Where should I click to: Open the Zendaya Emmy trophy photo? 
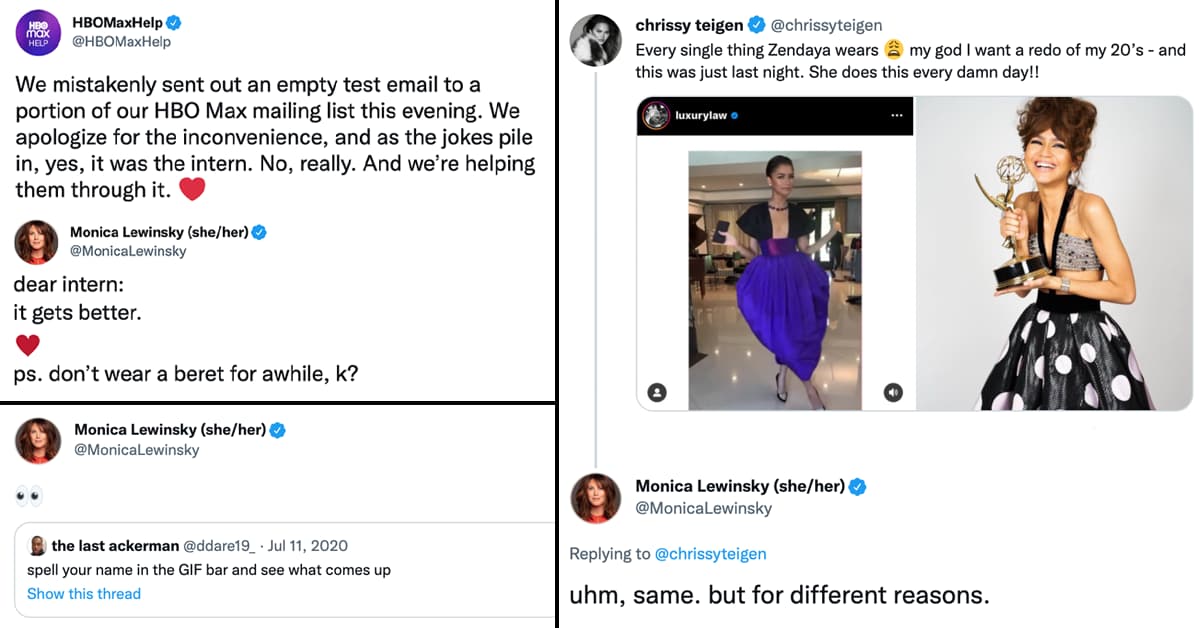(1047, 252)
